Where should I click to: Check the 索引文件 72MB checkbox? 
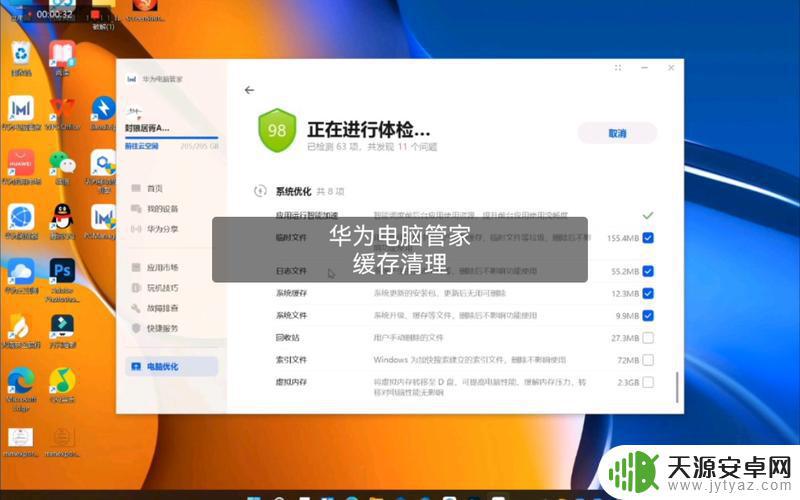click(648, 360)
